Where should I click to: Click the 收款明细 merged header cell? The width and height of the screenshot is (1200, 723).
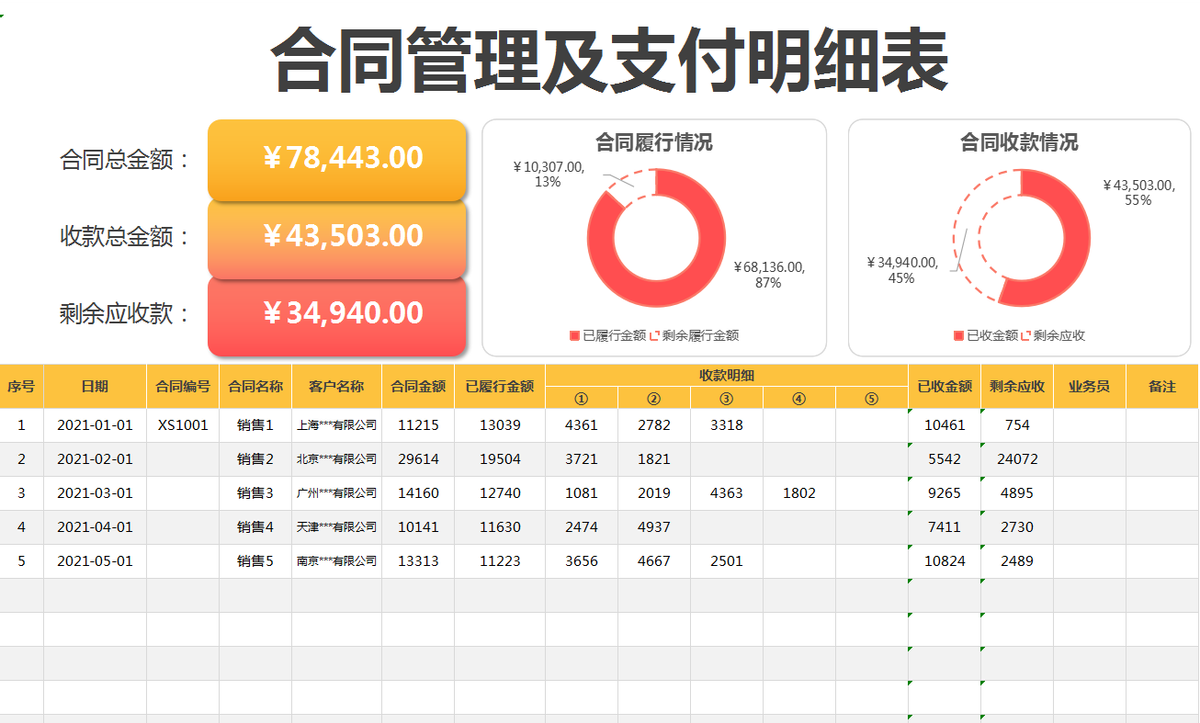tap(725, 375)
